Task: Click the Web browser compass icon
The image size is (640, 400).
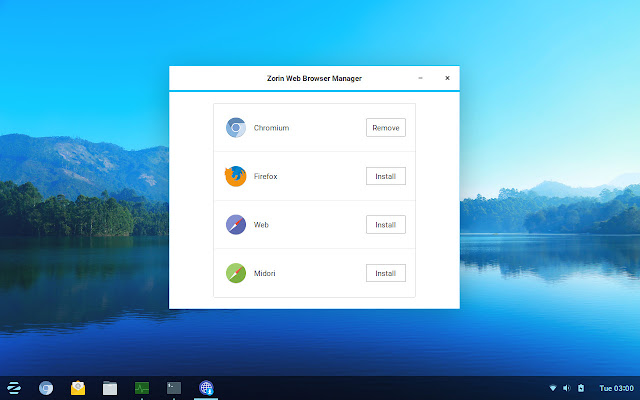Action: point(236,224)
